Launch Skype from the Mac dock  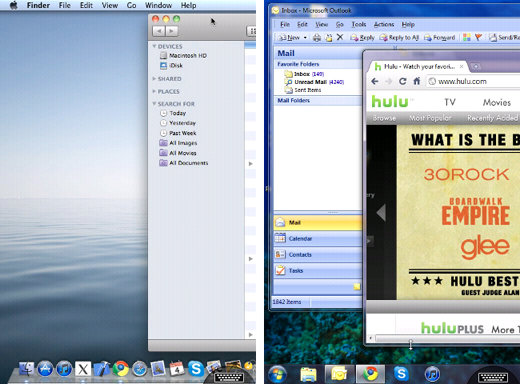click(x=196, y=369)
